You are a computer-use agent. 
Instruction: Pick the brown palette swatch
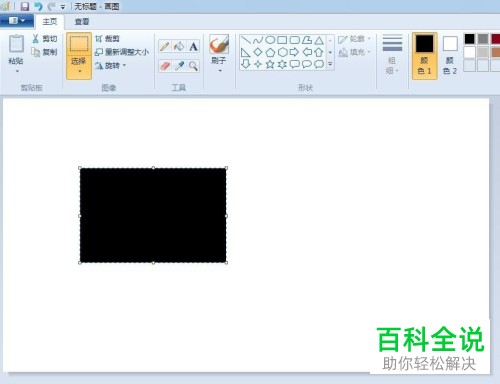(x=495, y=52)
